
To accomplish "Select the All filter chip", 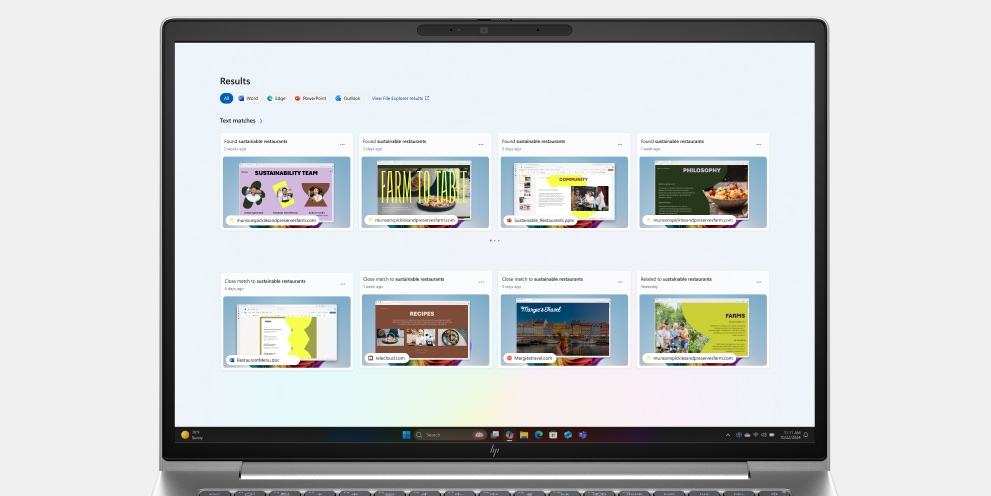I will tap(226, 99).
